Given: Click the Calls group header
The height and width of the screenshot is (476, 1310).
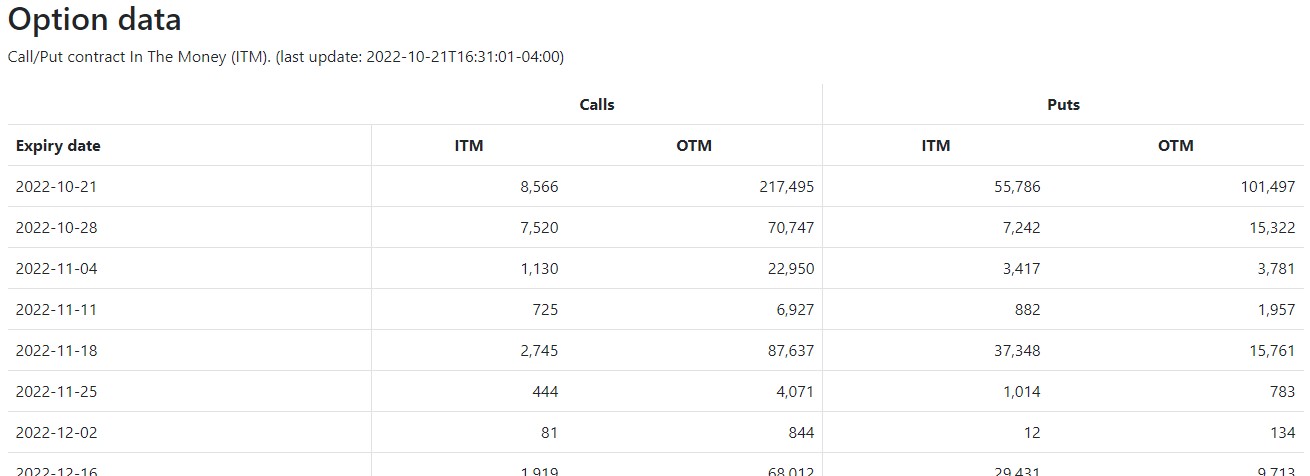Looking at the screenshot, I should click(x=597, y=105).
